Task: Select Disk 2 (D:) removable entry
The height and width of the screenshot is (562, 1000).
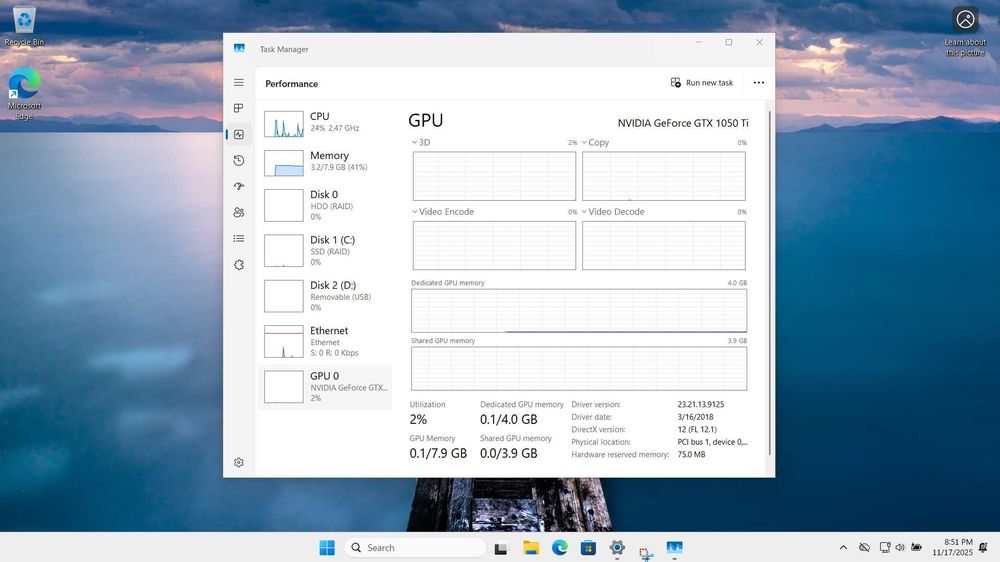Action: coord(325,295)
